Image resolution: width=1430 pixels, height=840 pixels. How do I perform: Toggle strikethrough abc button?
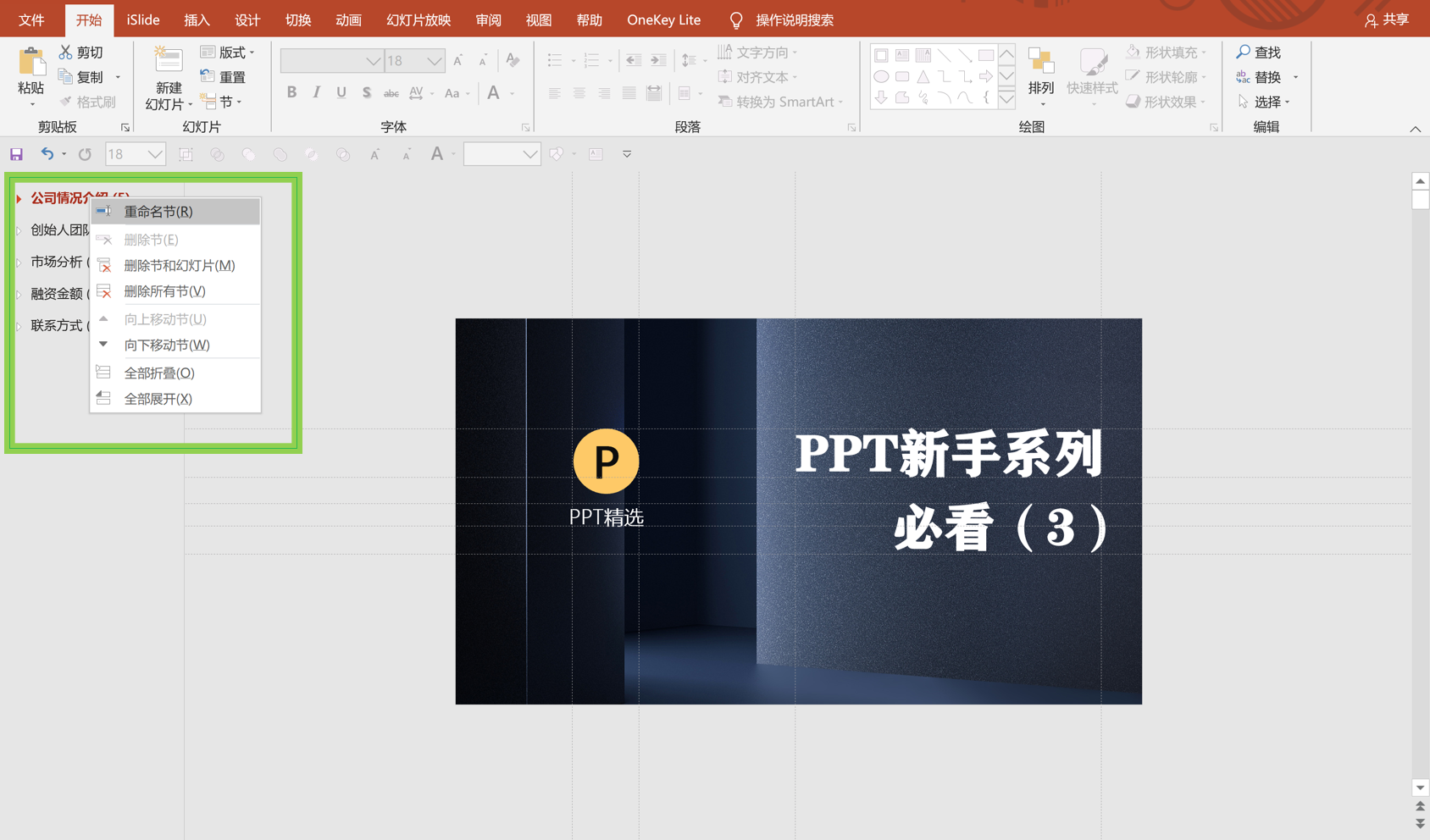point(391,93)
